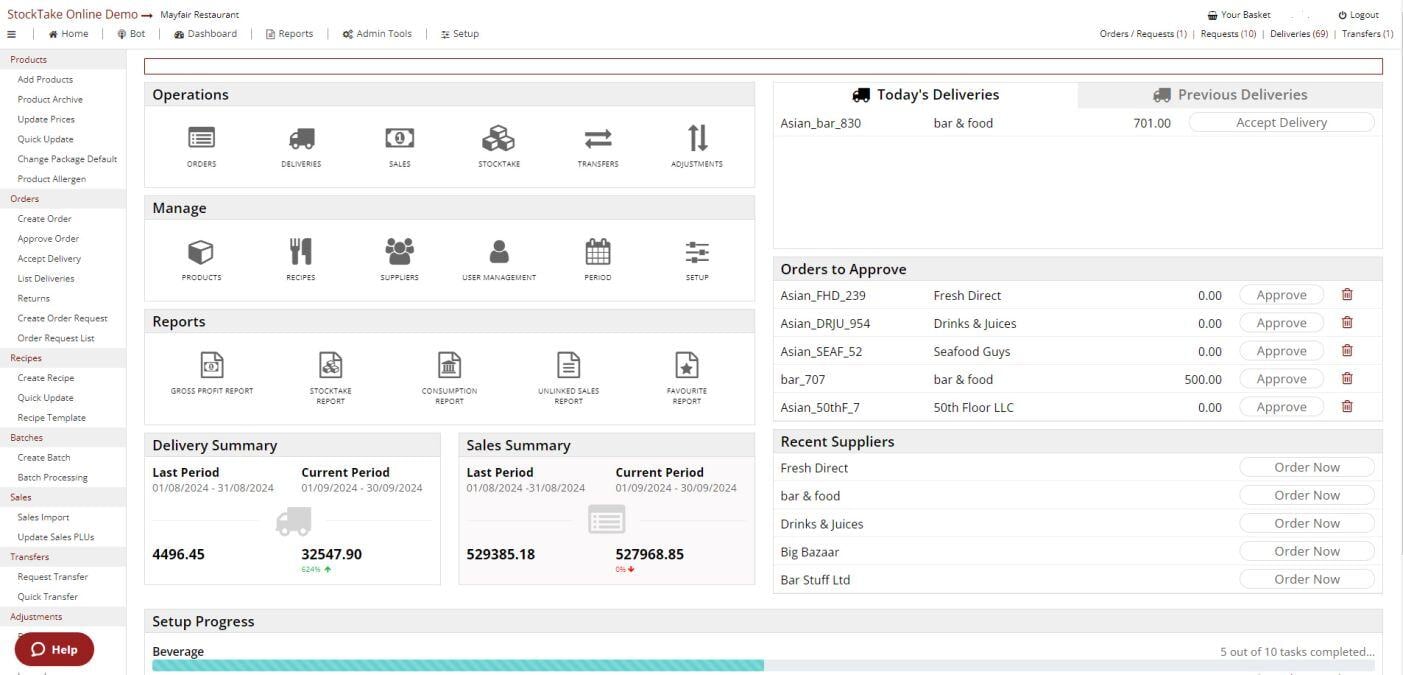Toggle the hamburger sidebar menu
The image size is (1403, 675).
[12, 34]
